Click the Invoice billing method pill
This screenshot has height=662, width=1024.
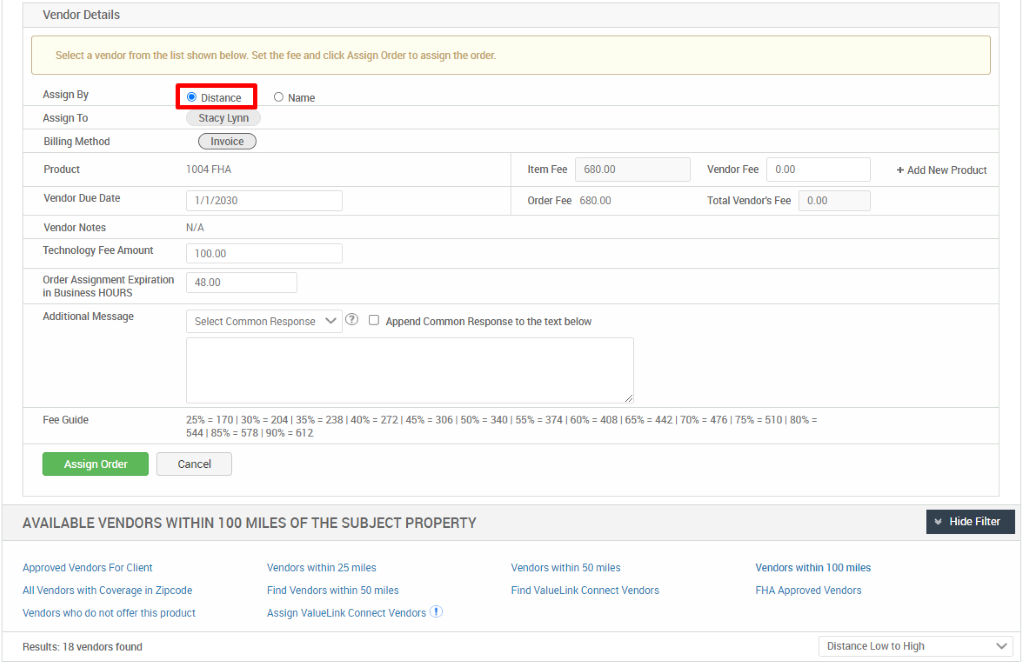coord(227,142)
